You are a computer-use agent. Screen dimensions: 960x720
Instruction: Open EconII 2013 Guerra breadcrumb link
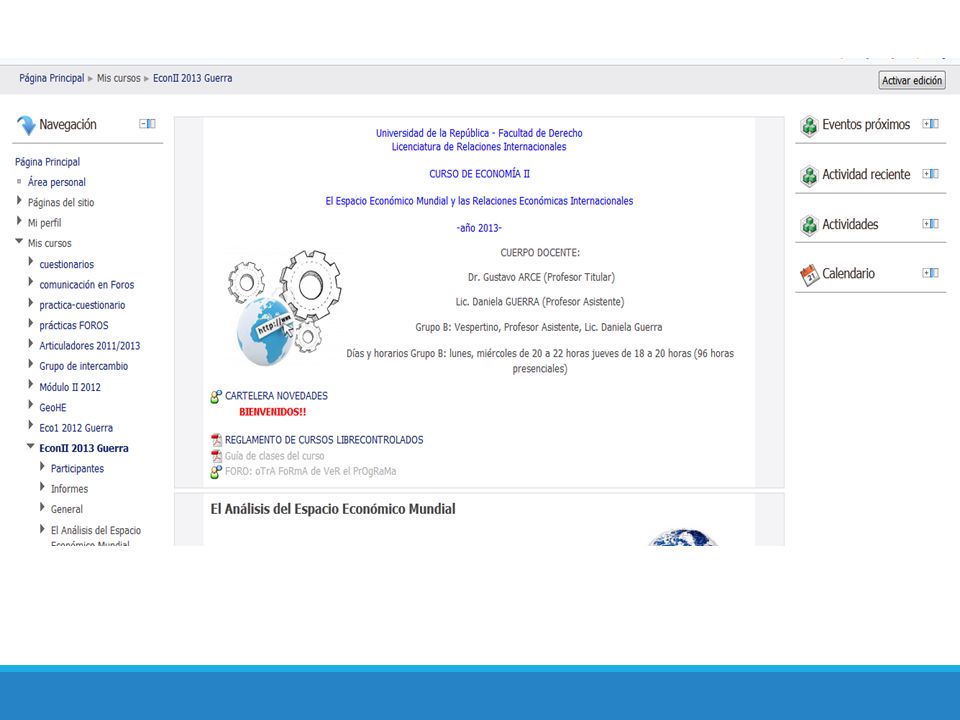point(192,78)
